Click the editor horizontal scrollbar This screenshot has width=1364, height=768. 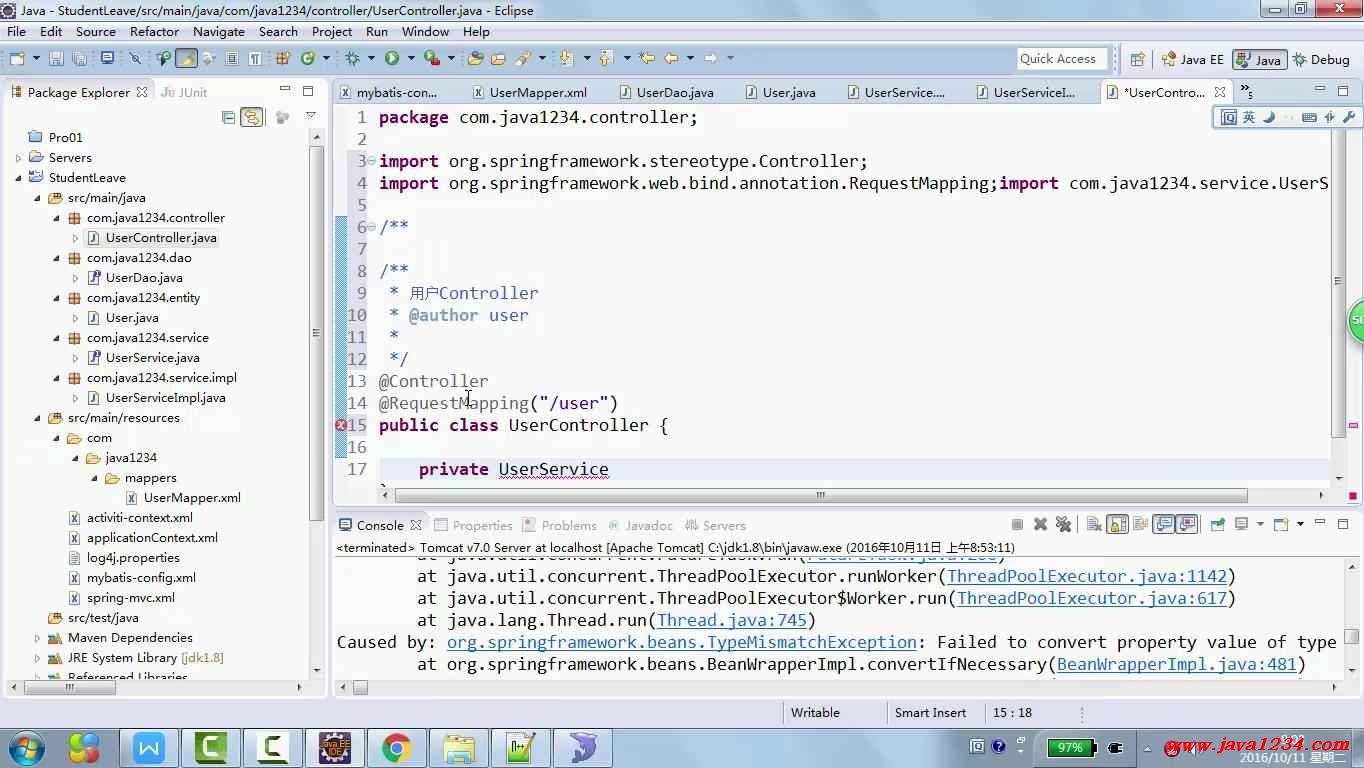point(820,495)
